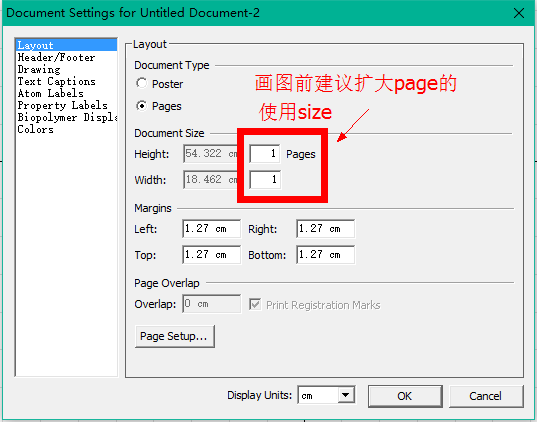The image size is (537, 422).
Task: Open the Page Setup dialog
Action: (x=175, y=336)
